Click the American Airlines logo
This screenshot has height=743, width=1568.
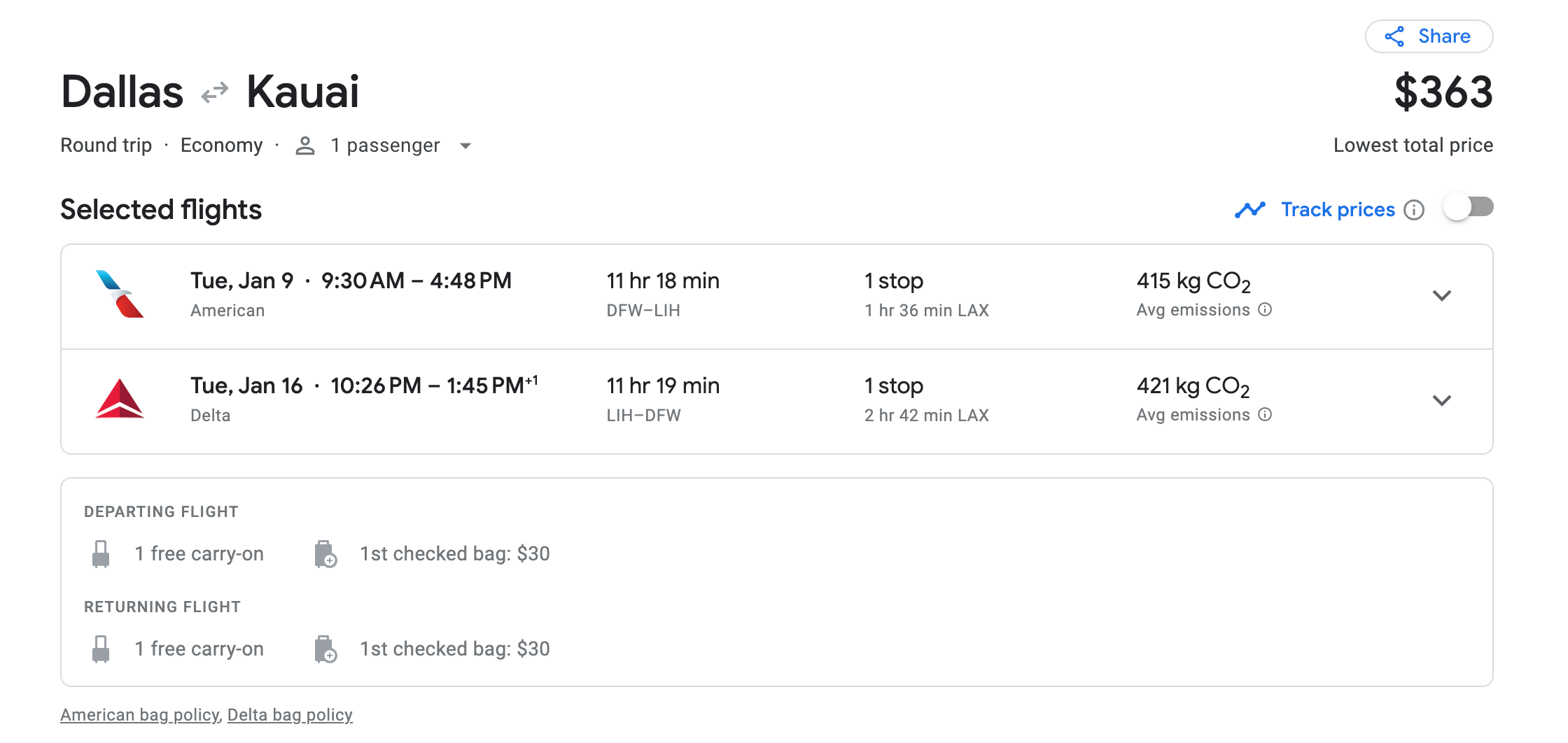(x=120, y=295)
